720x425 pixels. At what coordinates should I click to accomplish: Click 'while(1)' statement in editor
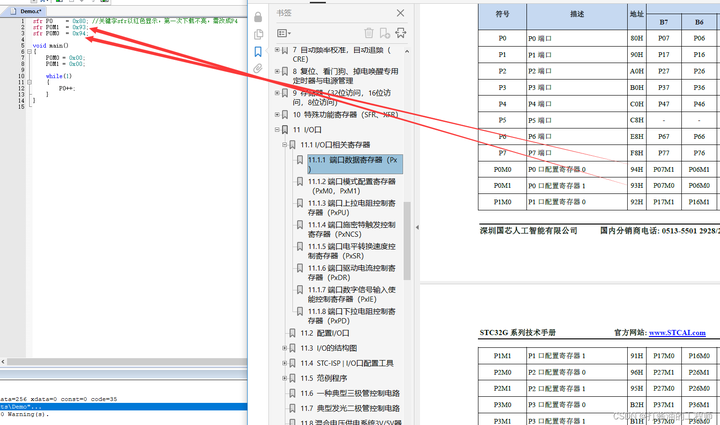[59, 76]
